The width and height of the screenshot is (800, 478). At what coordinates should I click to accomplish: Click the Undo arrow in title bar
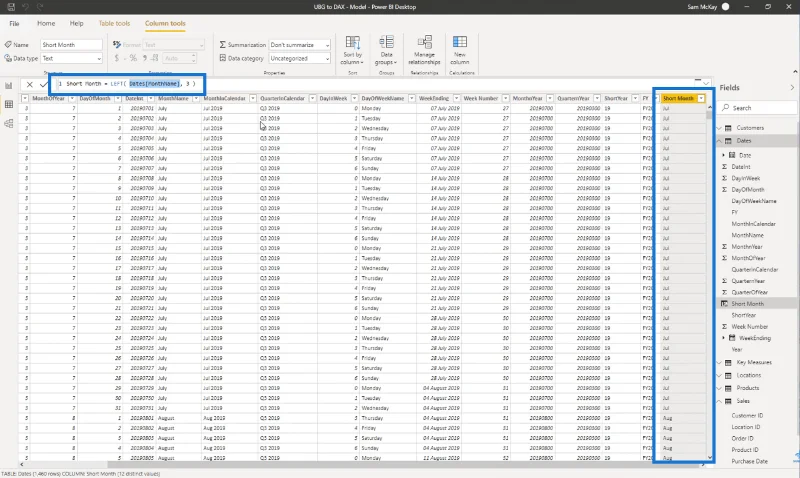(x=26, y=7)
